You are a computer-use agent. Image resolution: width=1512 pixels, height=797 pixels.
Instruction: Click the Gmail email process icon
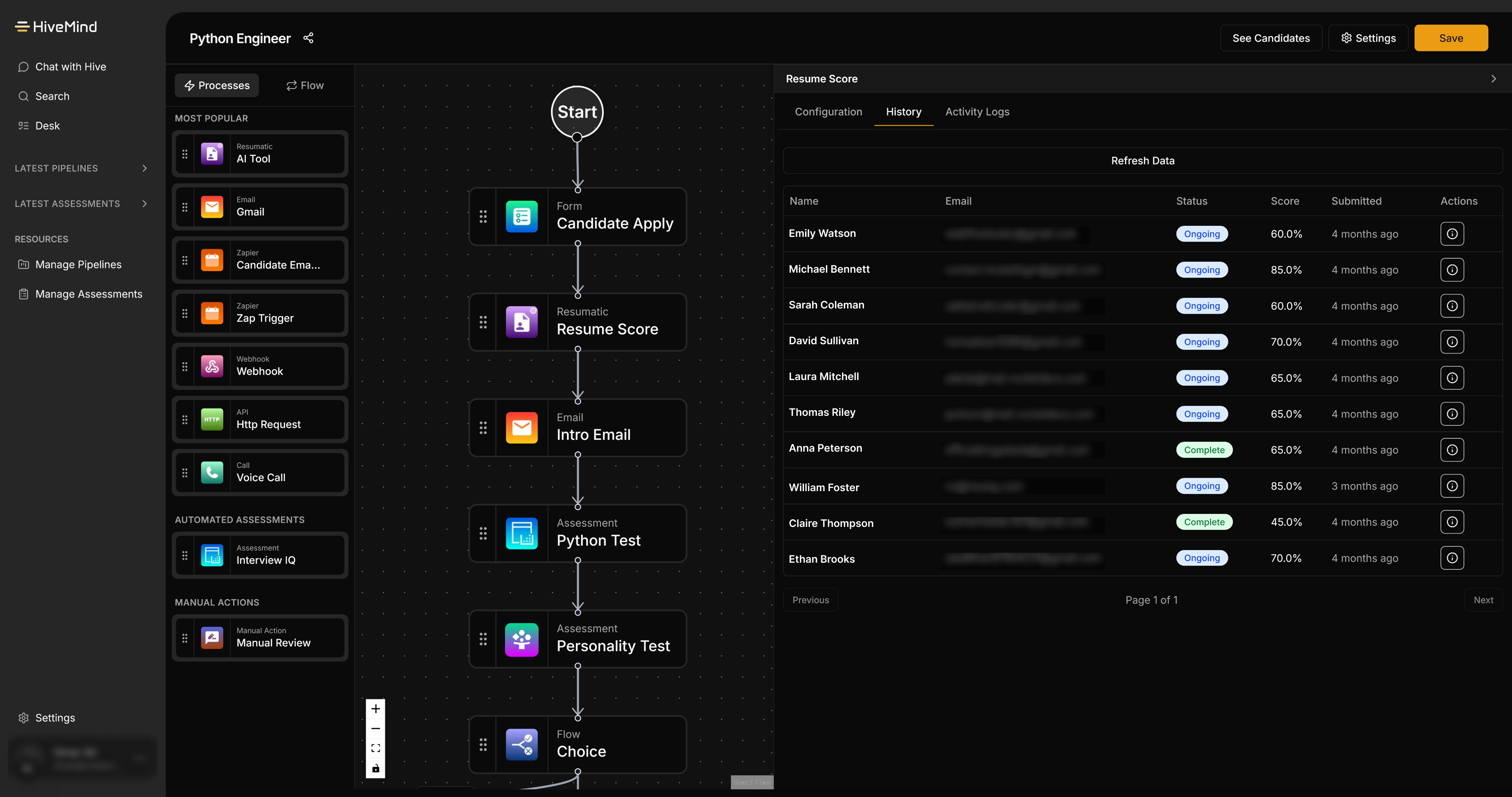point(212,207)
